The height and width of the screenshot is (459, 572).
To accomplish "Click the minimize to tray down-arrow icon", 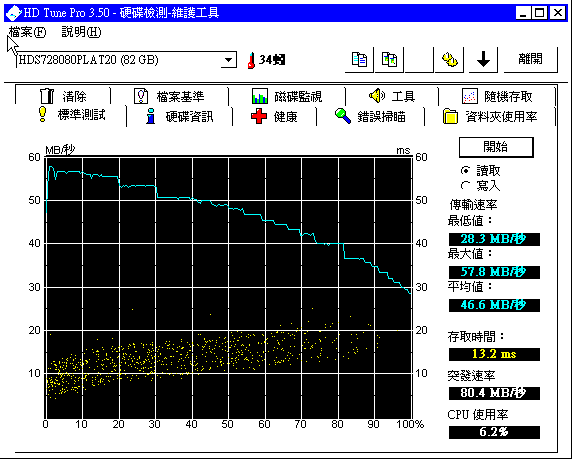I will point(483,59).
